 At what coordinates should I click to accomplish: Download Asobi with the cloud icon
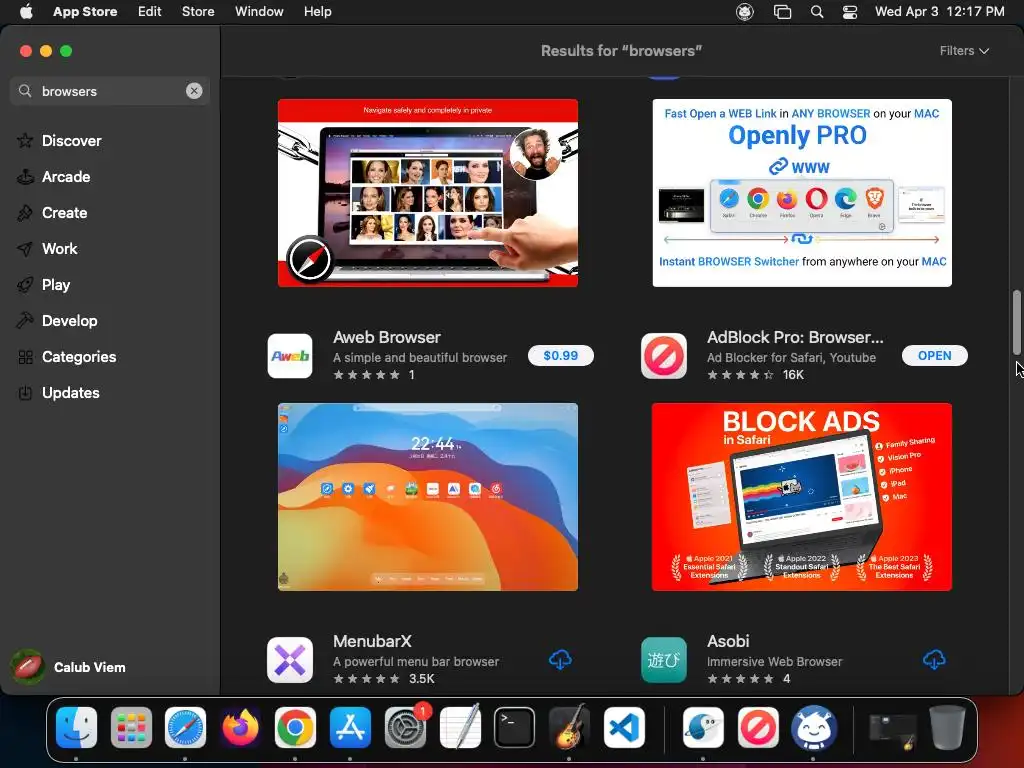[x=935, y=660]
